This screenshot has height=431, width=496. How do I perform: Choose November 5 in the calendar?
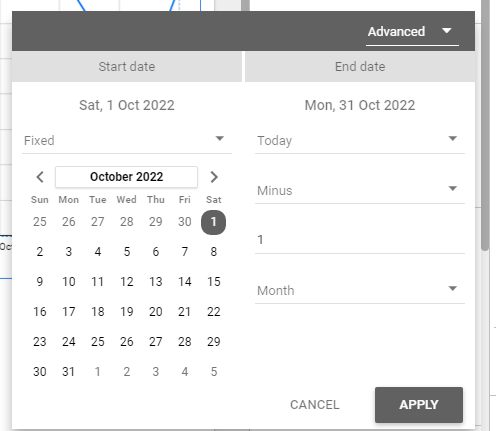click(214, 372)
